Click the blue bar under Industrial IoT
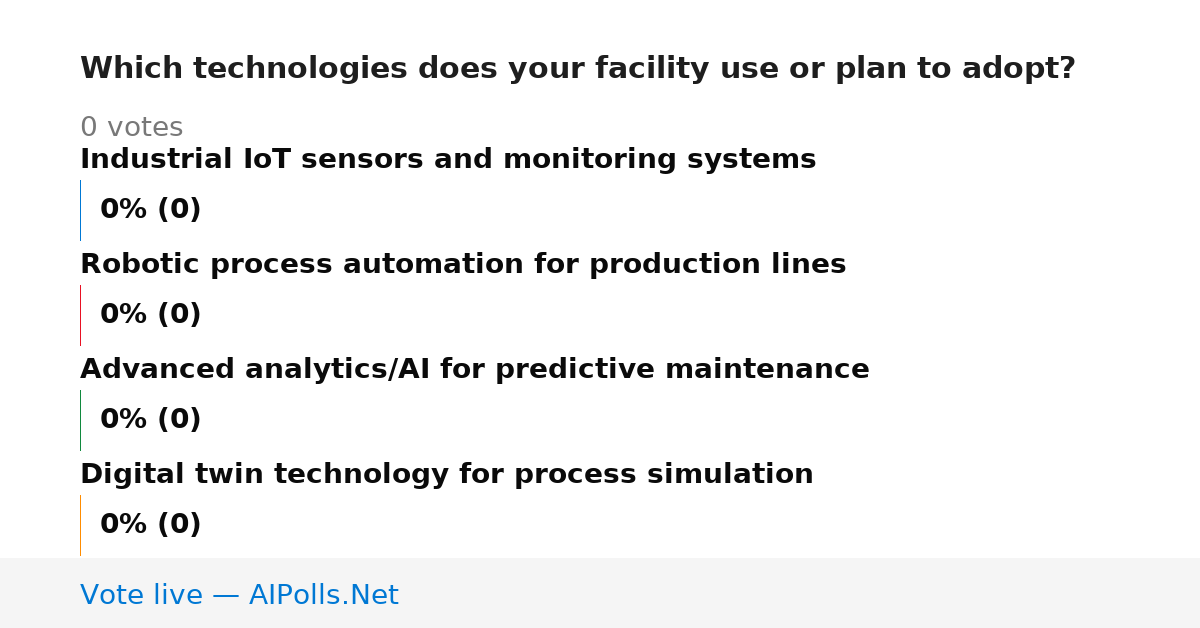Image resolution: width=1200 pixels, height=628 pixels. pyautogui.click(x=81, y=210)
